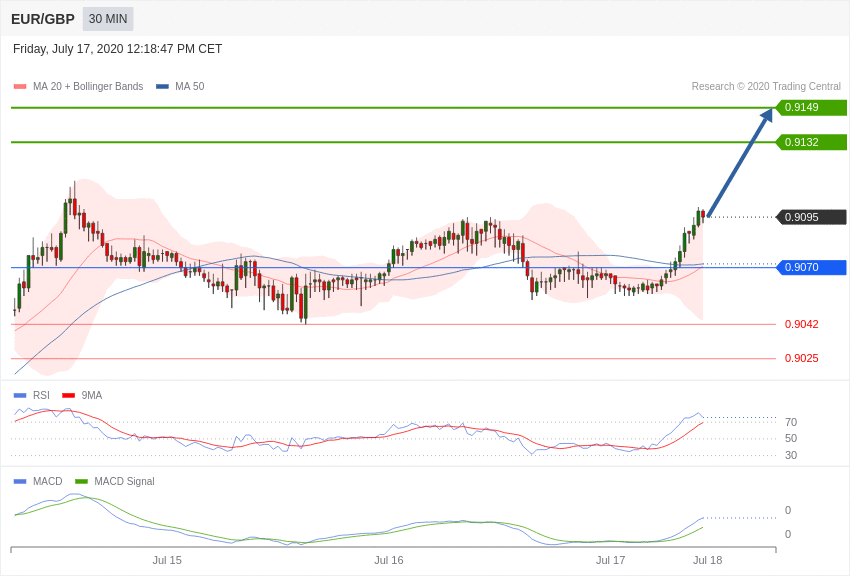Click the 30 MIN timeframe badge

pyautogui.click(x=108, y=19)
